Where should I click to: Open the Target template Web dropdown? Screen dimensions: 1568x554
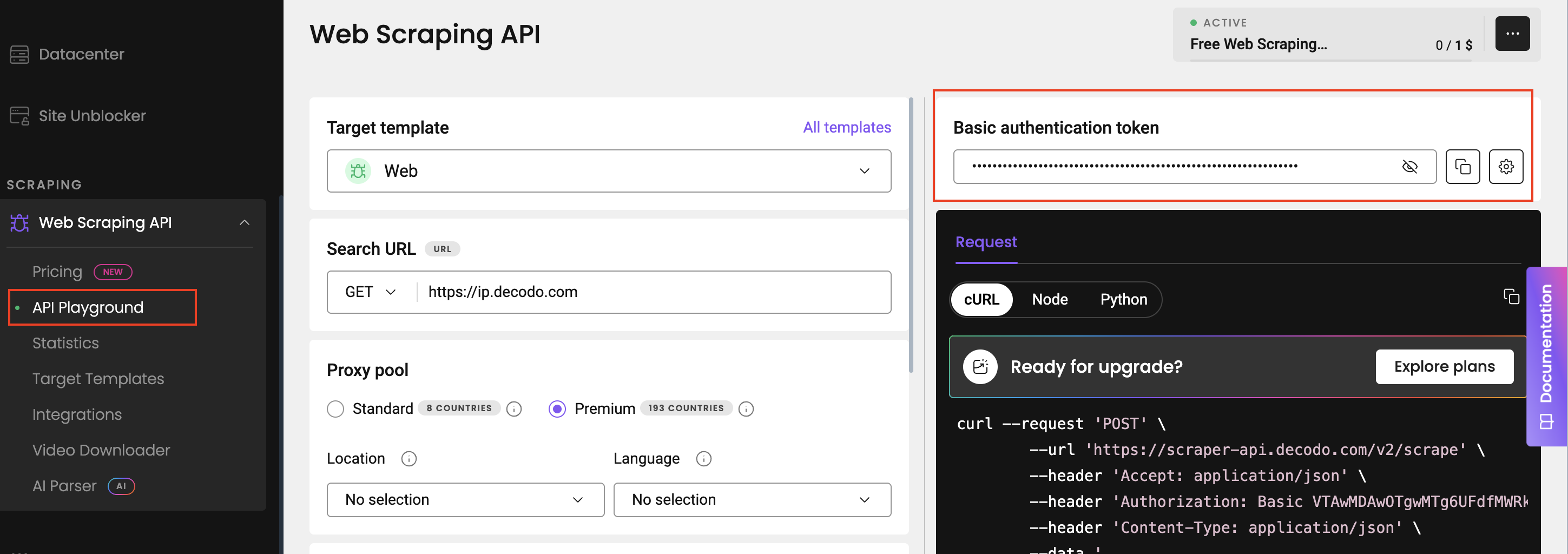tap(609, 171)
